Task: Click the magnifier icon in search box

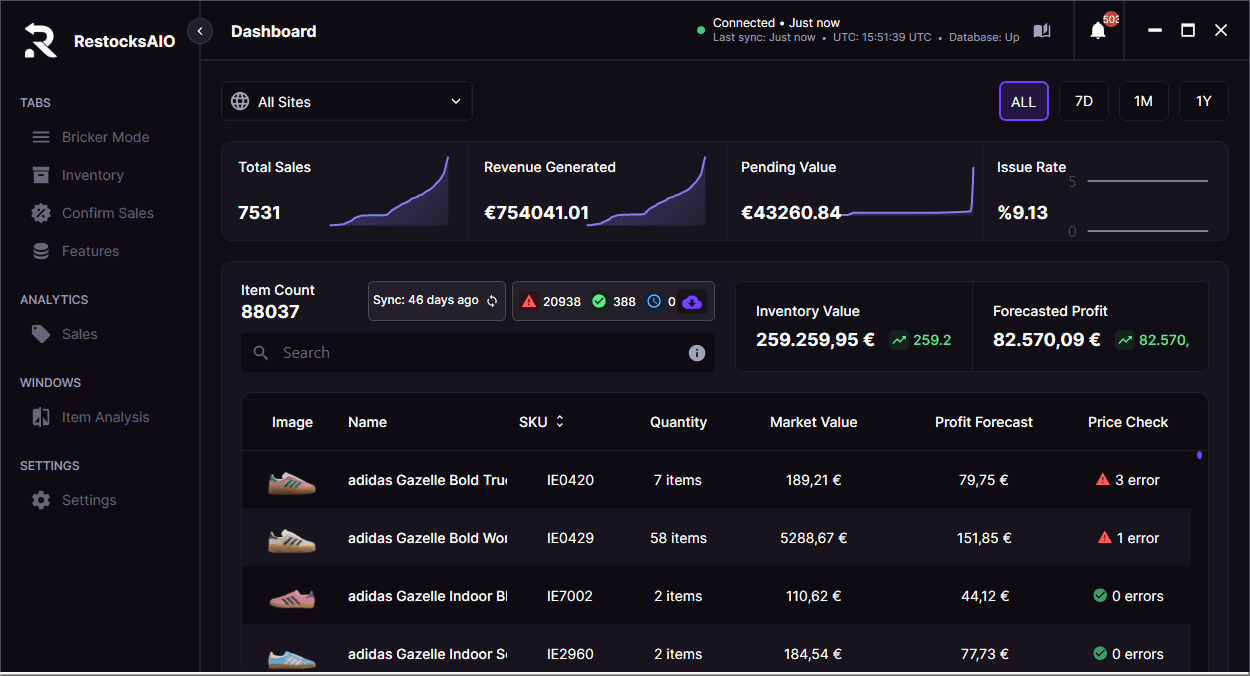Action: pos(261,353)
